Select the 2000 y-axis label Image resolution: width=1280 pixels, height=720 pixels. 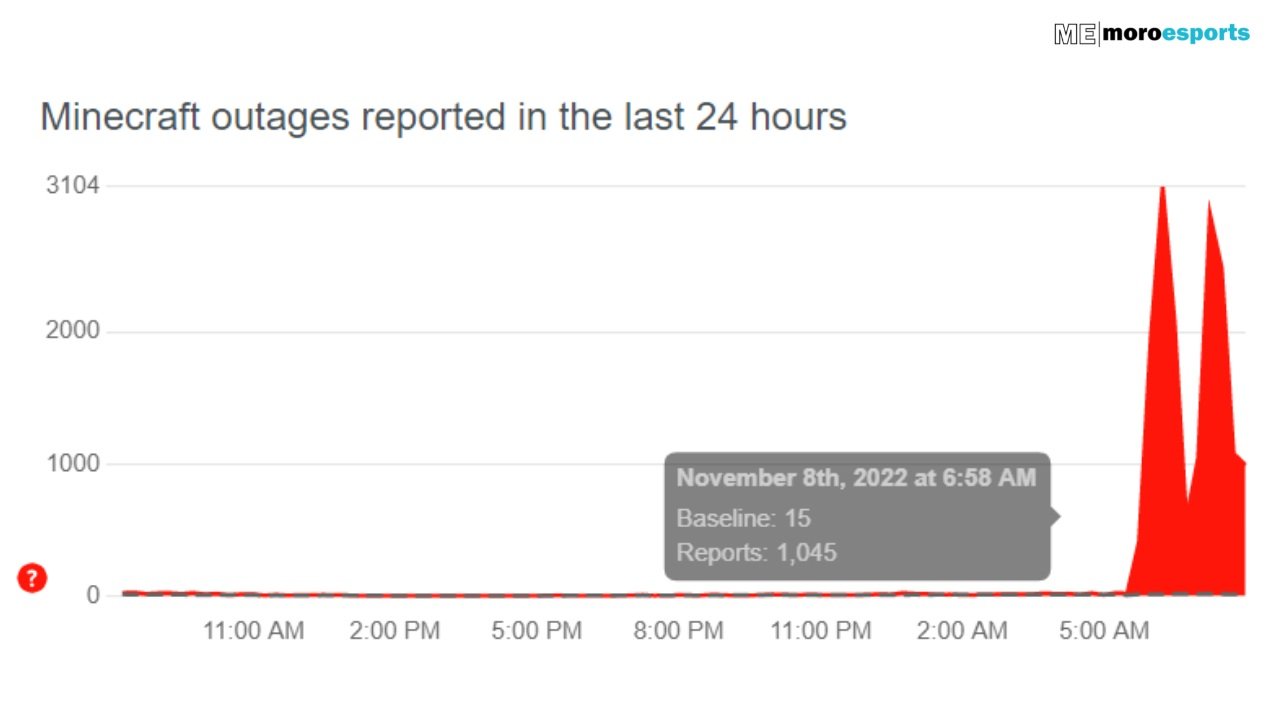pyautogui.click(x=73, y=331)
